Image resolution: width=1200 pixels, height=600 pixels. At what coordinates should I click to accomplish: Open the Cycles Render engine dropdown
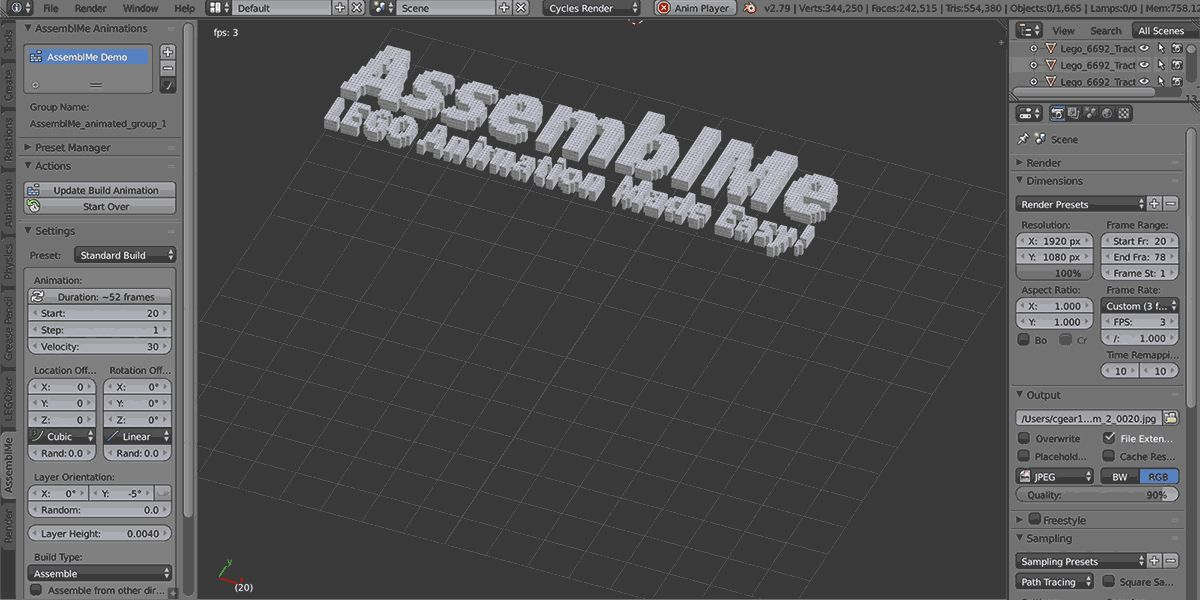coord(593,8)
